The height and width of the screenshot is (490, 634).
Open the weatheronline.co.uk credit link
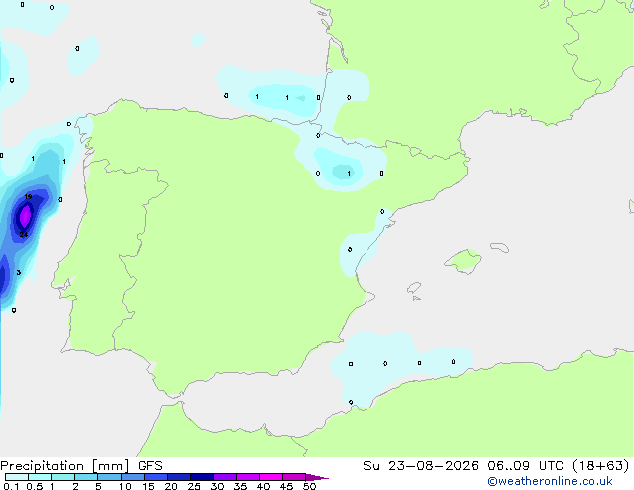pos(550,481)
